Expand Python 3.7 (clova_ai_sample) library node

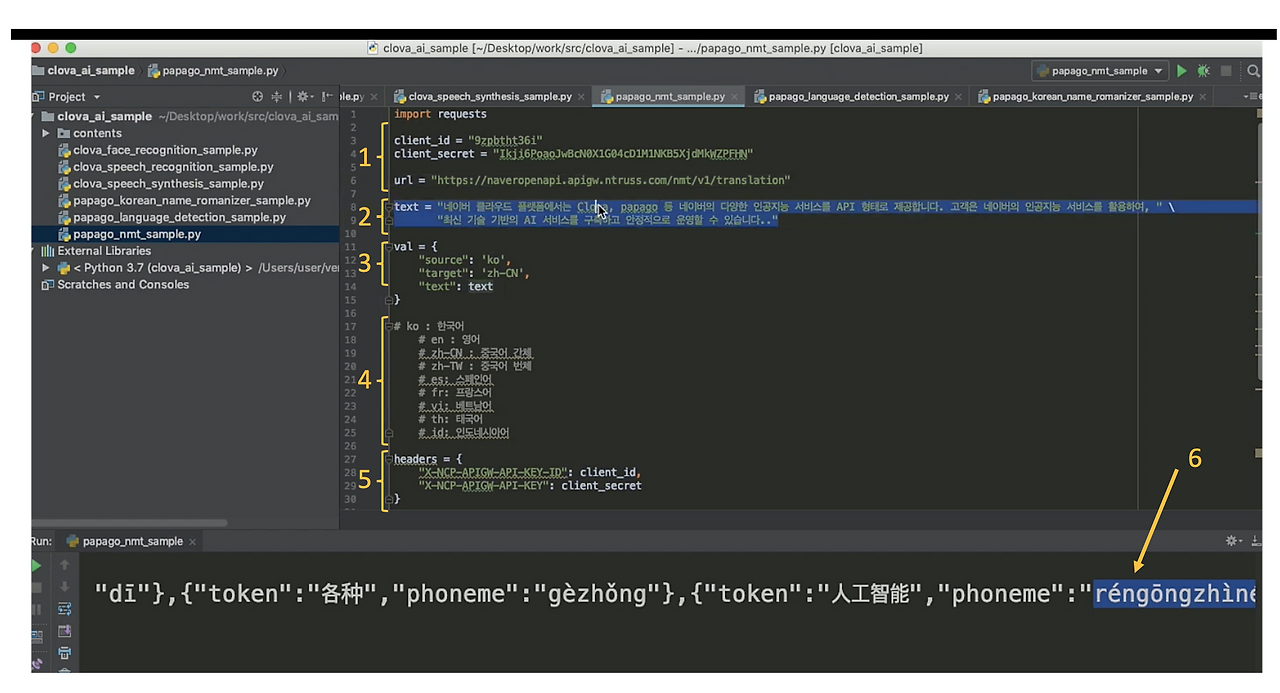pos(46,268)
